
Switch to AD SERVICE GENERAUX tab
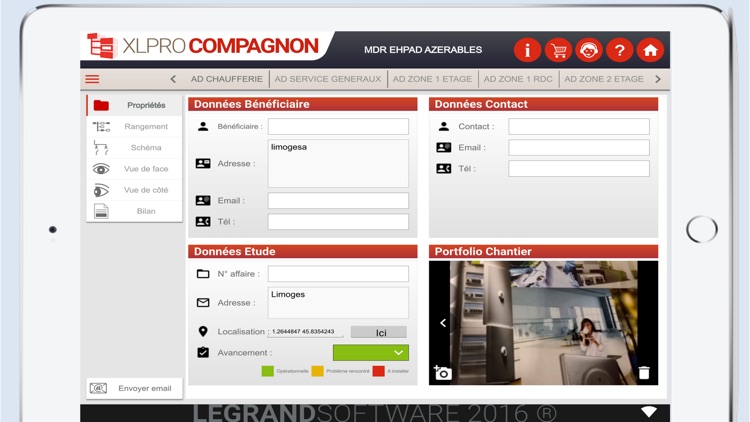coord(328,79)
